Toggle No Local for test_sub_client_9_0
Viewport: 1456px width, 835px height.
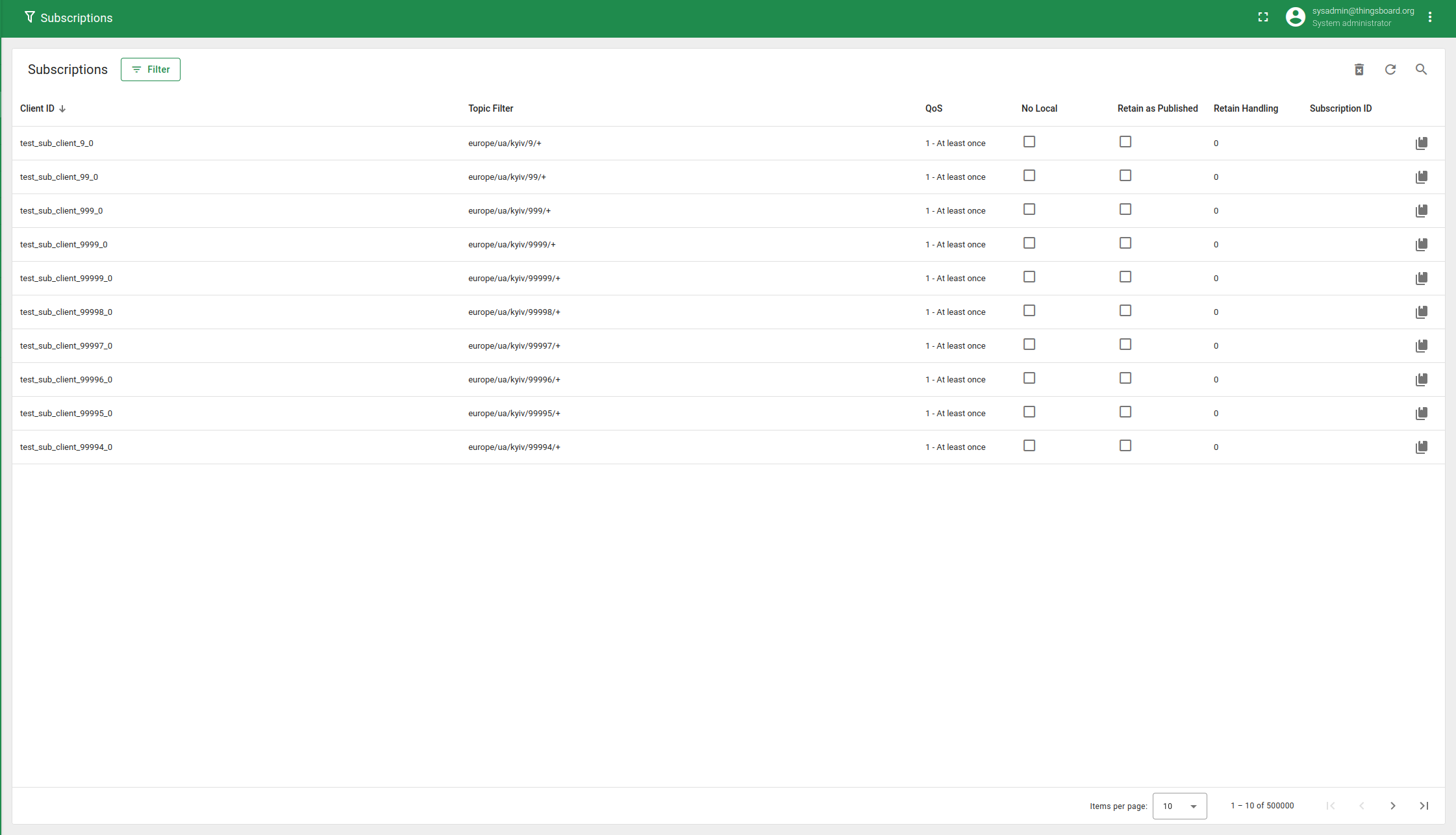(x=1029, y=142)
